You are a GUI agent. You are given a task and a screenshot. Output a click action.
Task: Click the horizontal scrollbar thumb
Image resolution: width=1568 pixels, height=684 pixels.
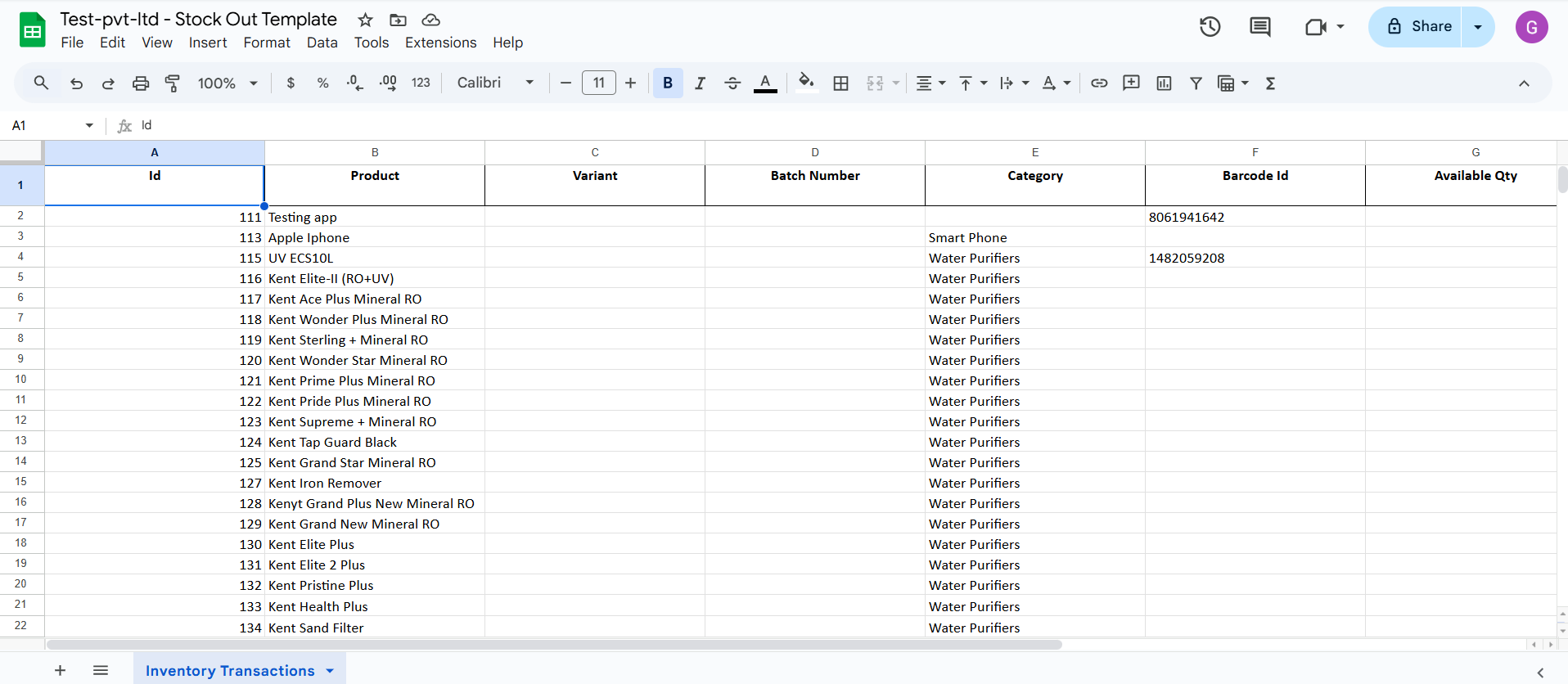pyautogui.click(x=554, y=645)
